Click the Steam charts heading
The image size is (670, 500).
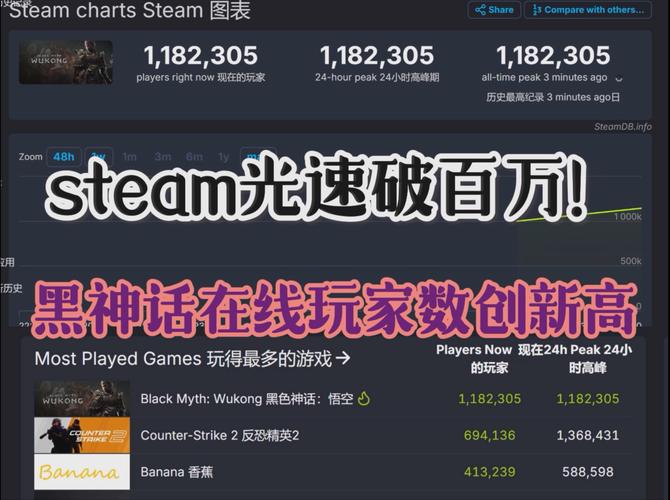click(x=130, y=11)
